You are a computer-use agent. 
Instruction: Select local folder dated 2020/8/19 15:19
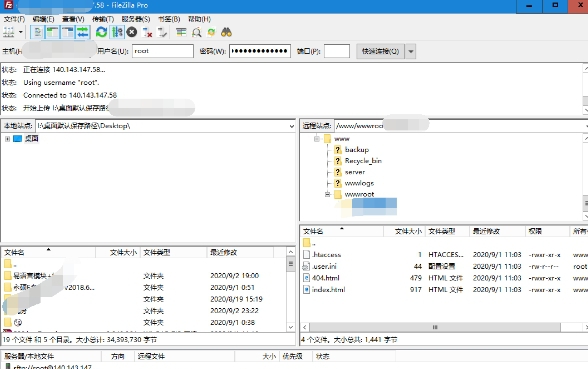(x=144, y=299)
